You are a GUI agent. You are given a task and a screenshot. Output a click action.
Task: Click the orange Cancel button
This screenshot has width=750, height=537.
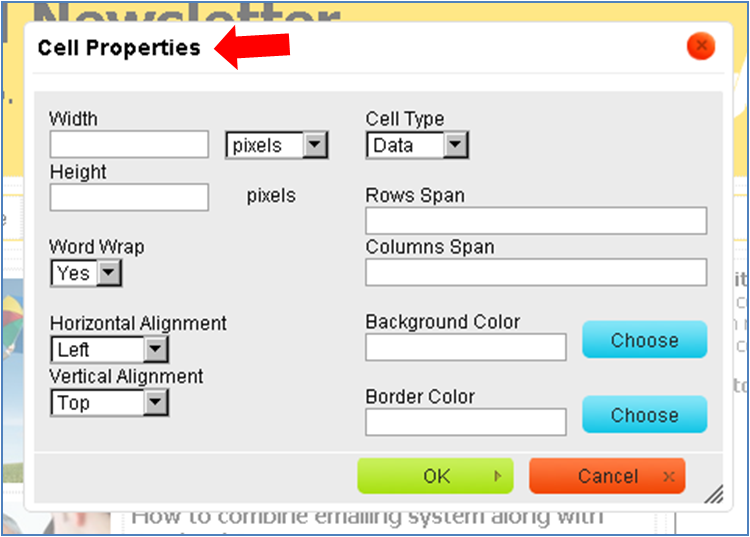(x=607, y=476)
